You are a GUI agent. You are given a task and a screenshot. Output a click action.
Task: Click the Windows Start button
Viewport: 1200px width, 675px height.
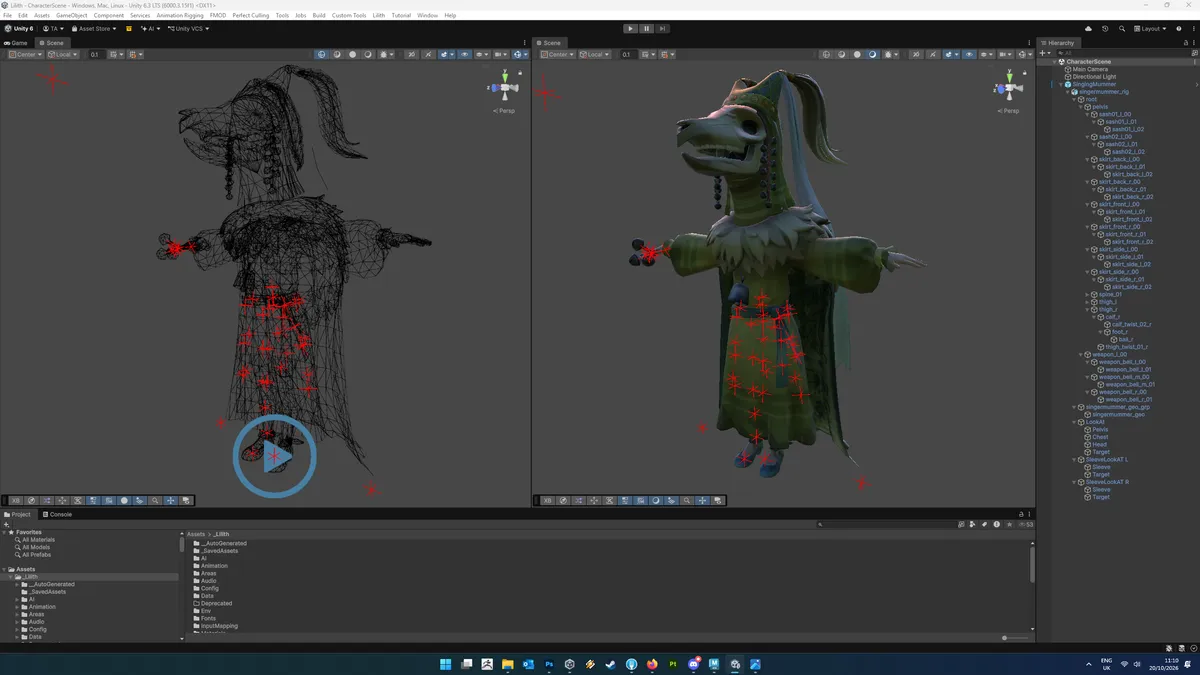pyautogui.click(x=445, y=664)
